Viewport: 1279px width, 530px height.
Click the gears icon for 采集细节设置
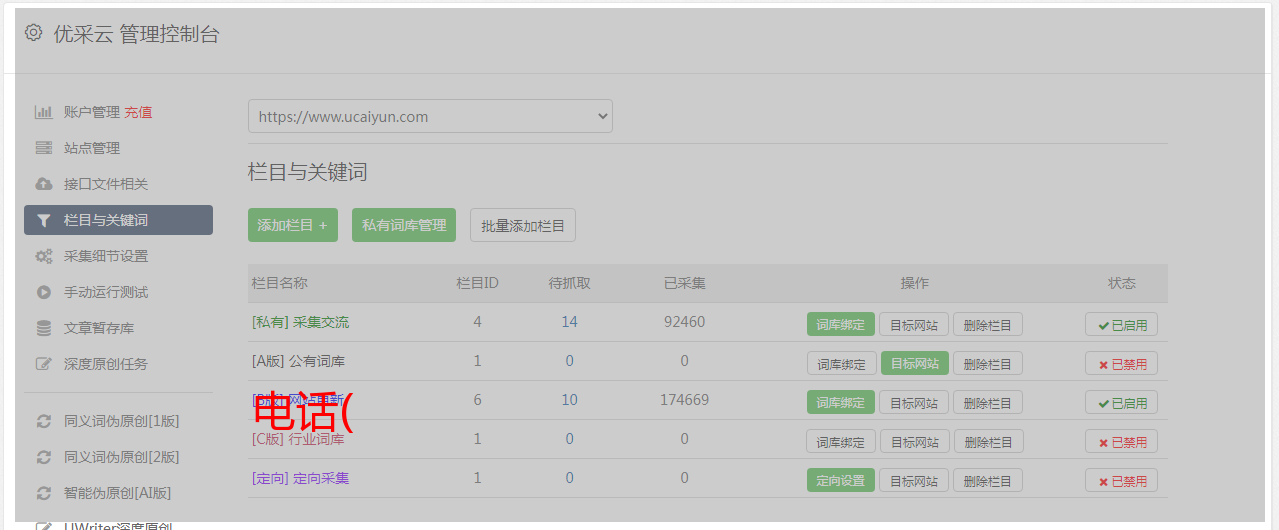44,256
